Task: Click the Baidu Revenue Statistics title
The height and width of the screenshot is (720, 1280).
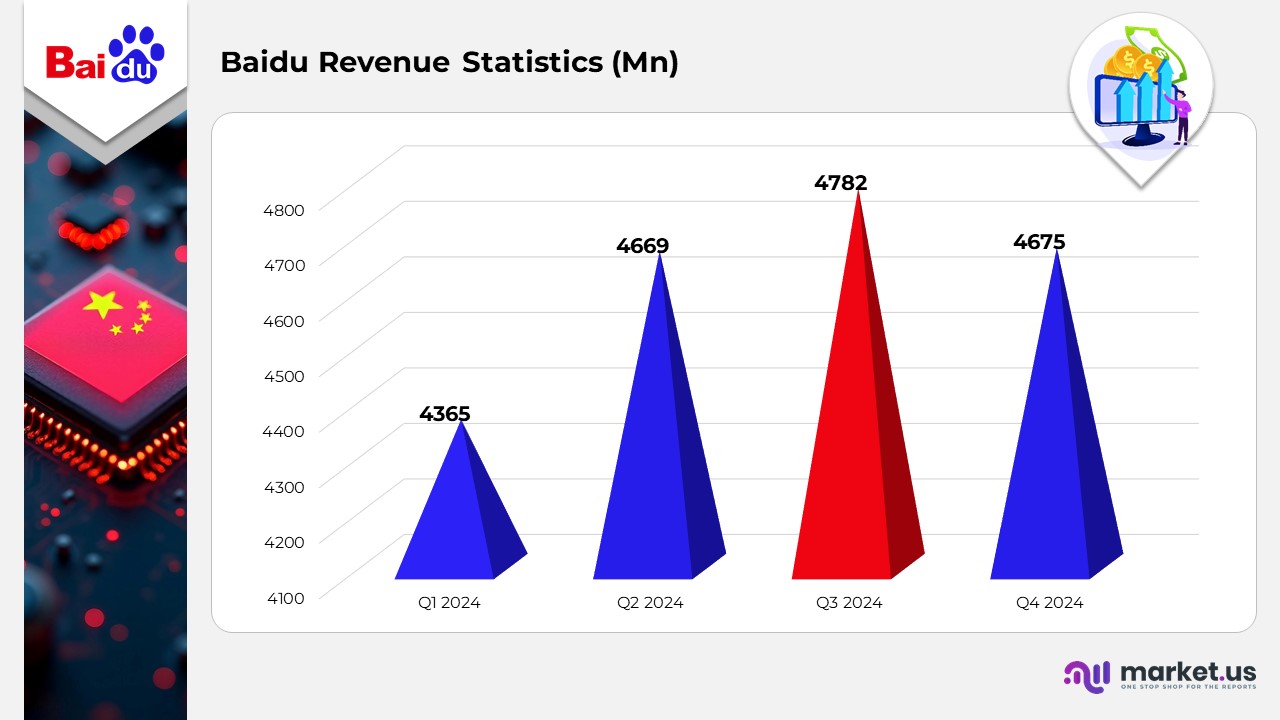Action: coord(449,62)
